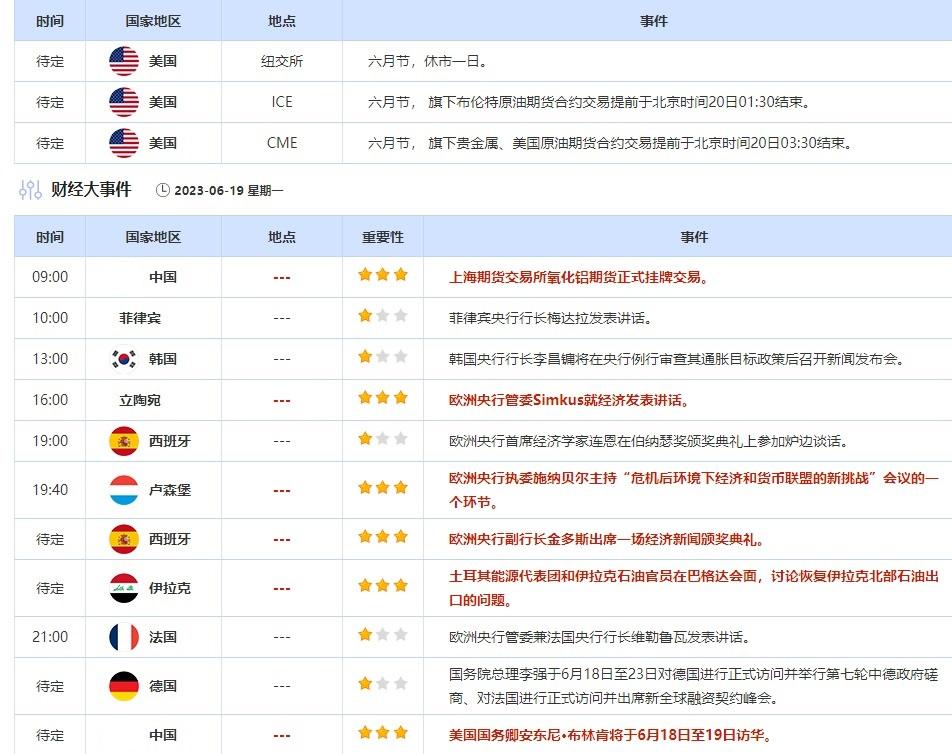Viewport: 952px width, 754px height.
Task: Click the 纽交所 六月节休市一日 event text
Action: point(428,61)
